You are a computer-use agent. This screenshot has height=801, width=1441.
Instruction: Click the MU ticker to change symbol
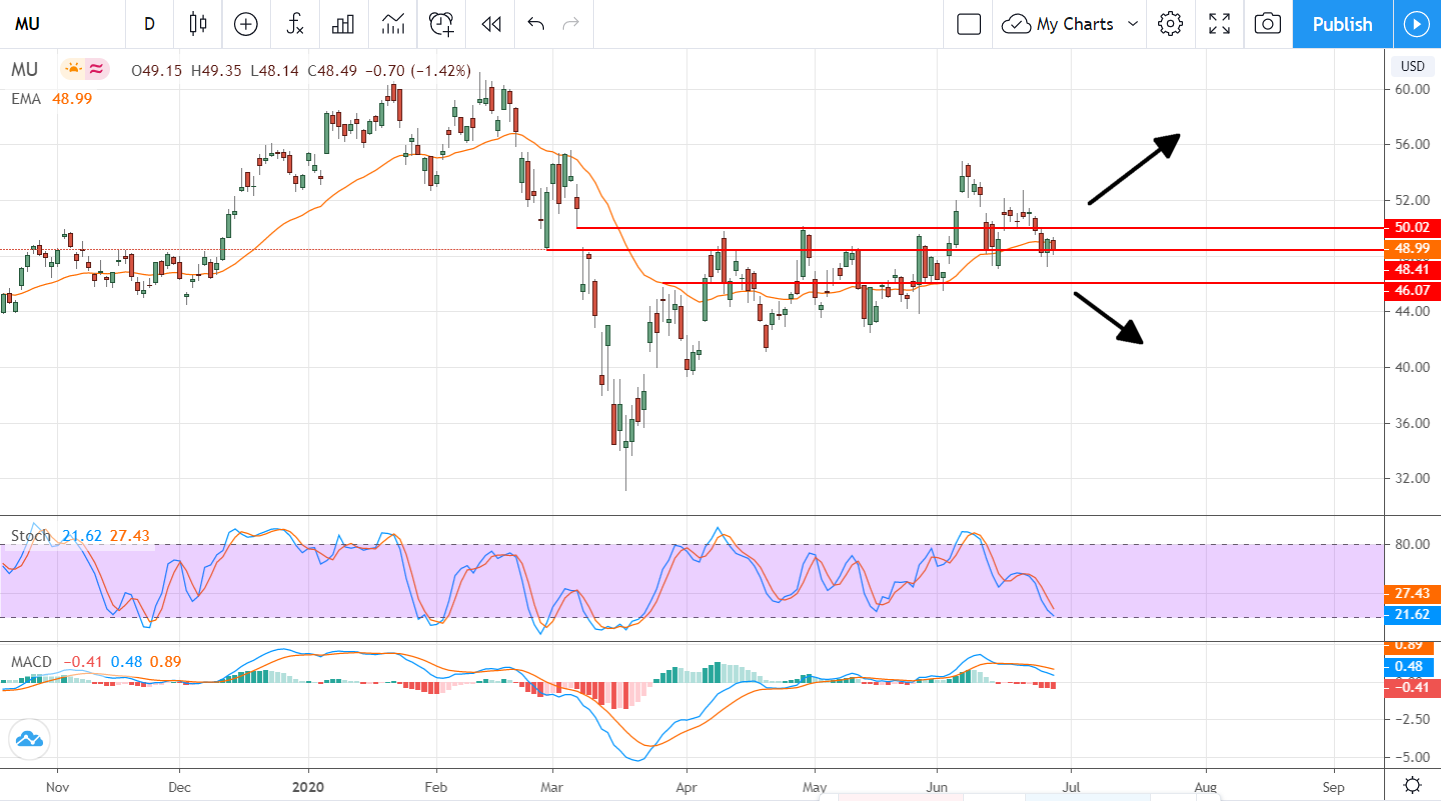[x=27, y=24]
